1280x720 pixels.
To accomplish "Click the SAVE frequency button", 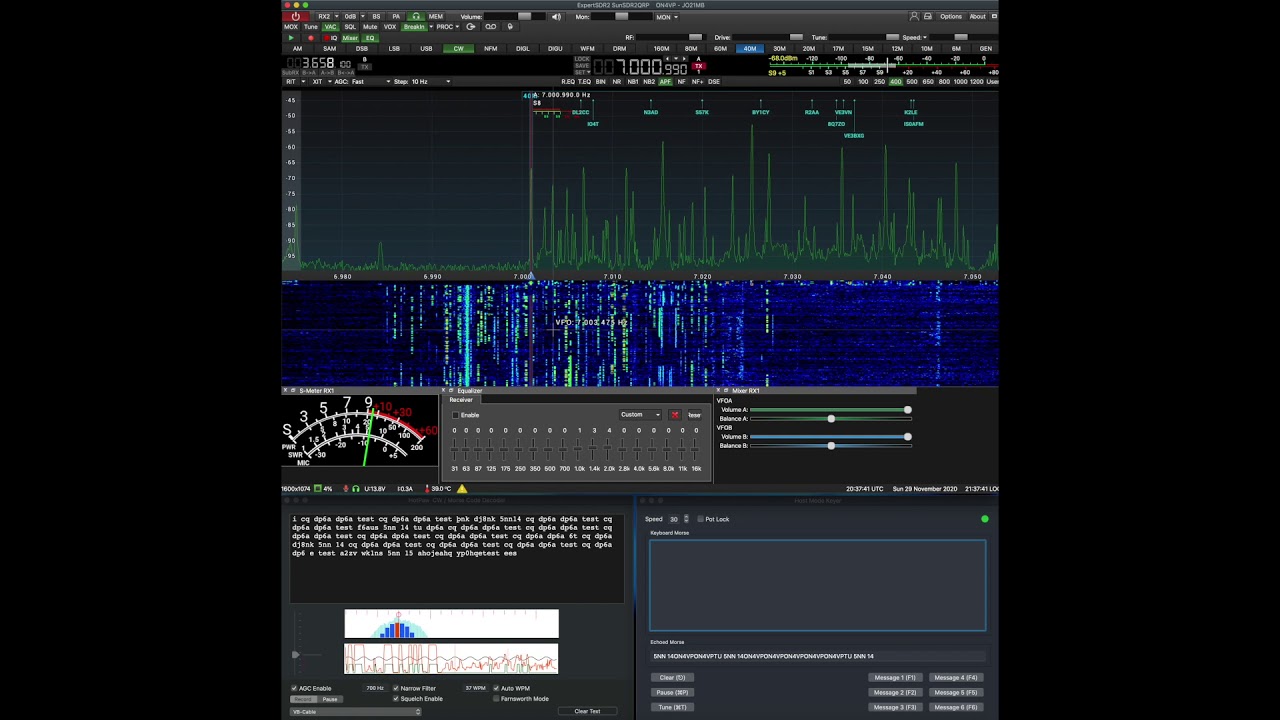I will click(x=582, y=66).
